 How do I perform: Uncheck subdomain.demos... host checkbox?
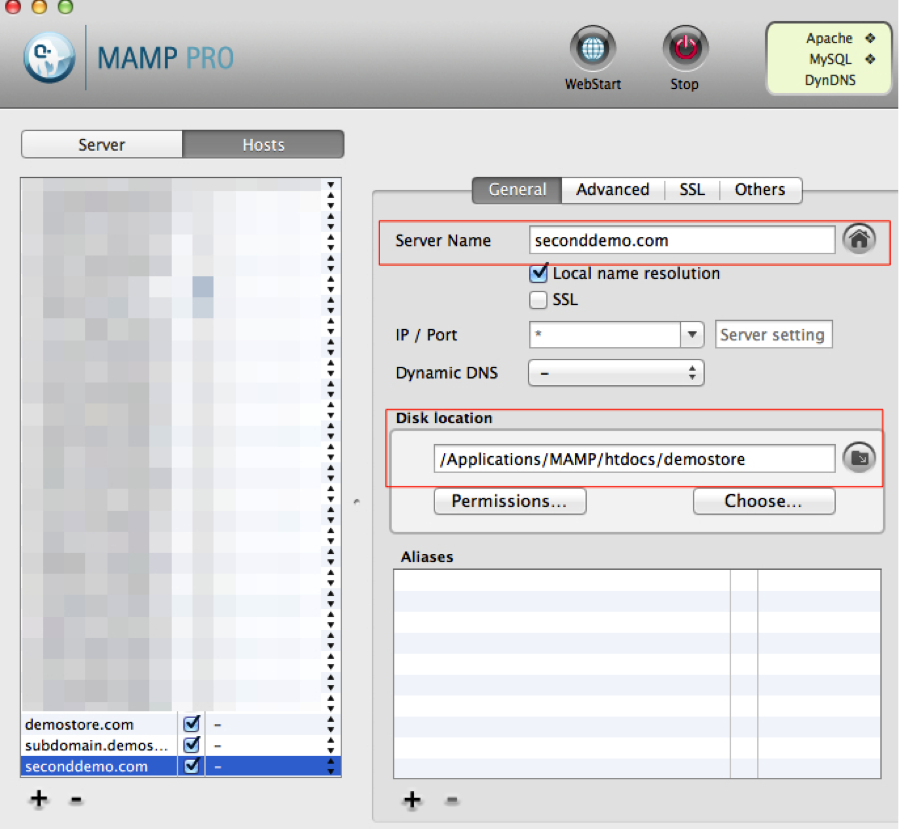point(191,745)
